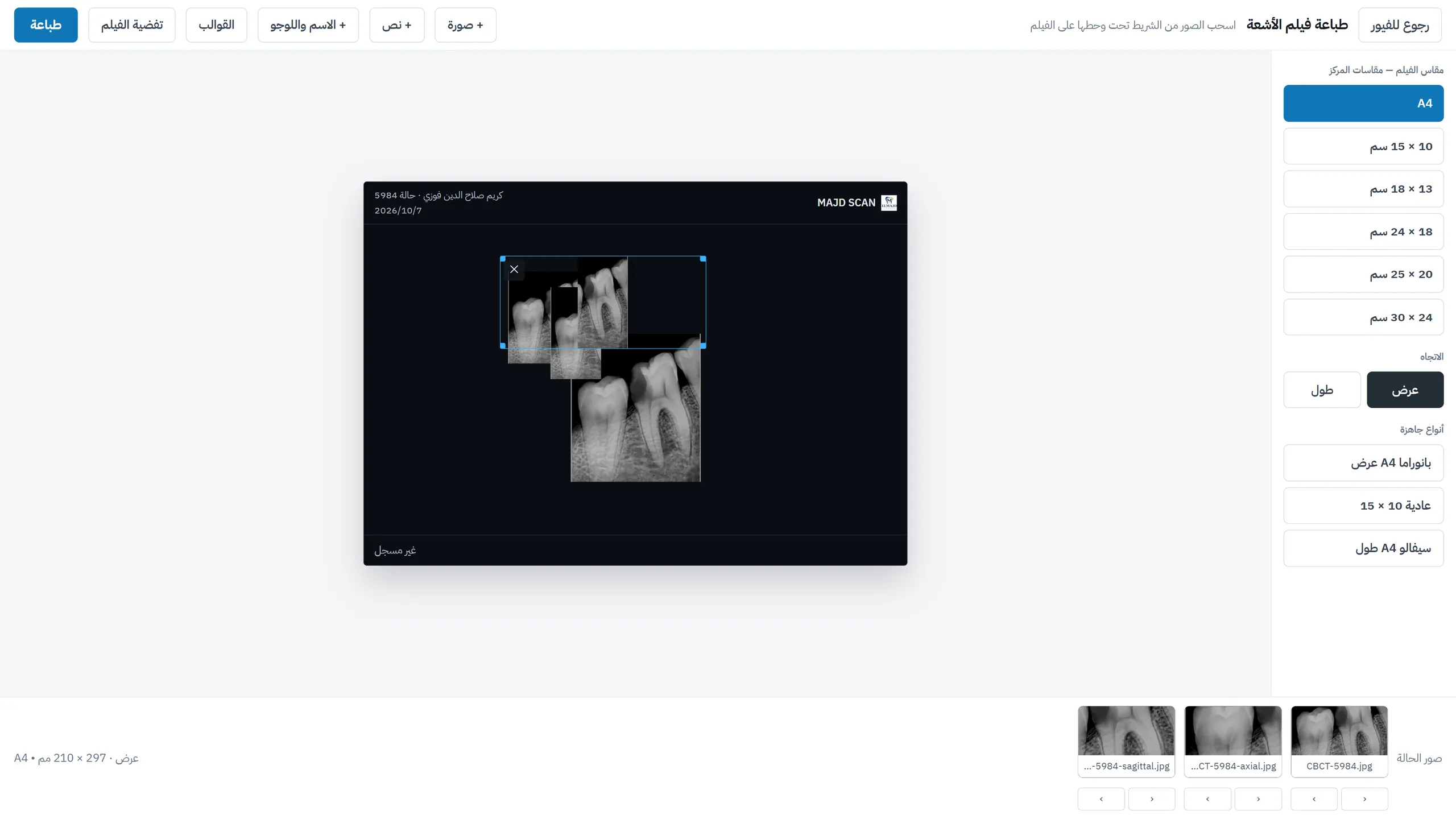Click the left chevron under the CBCT-5984.jpg thumbnail
Screen dimensions: 1456x819
(x=1314, y=799)
